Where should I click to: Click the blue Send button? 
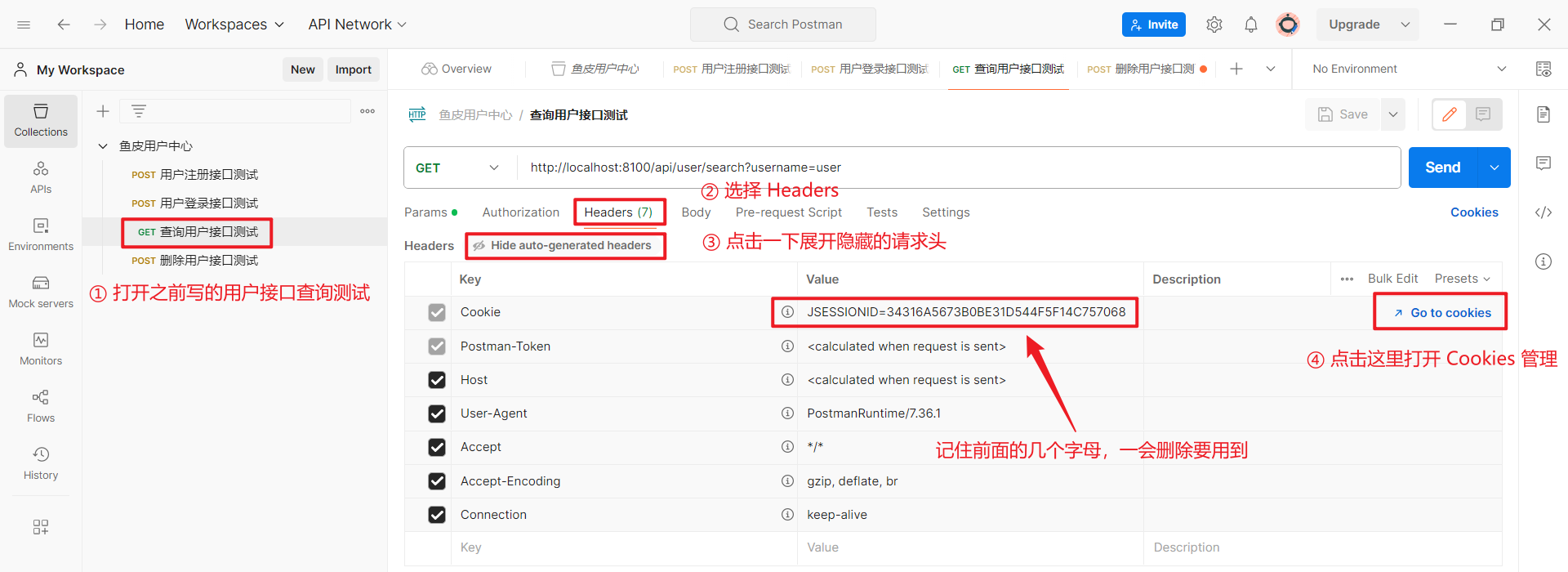pos(1442,168)
